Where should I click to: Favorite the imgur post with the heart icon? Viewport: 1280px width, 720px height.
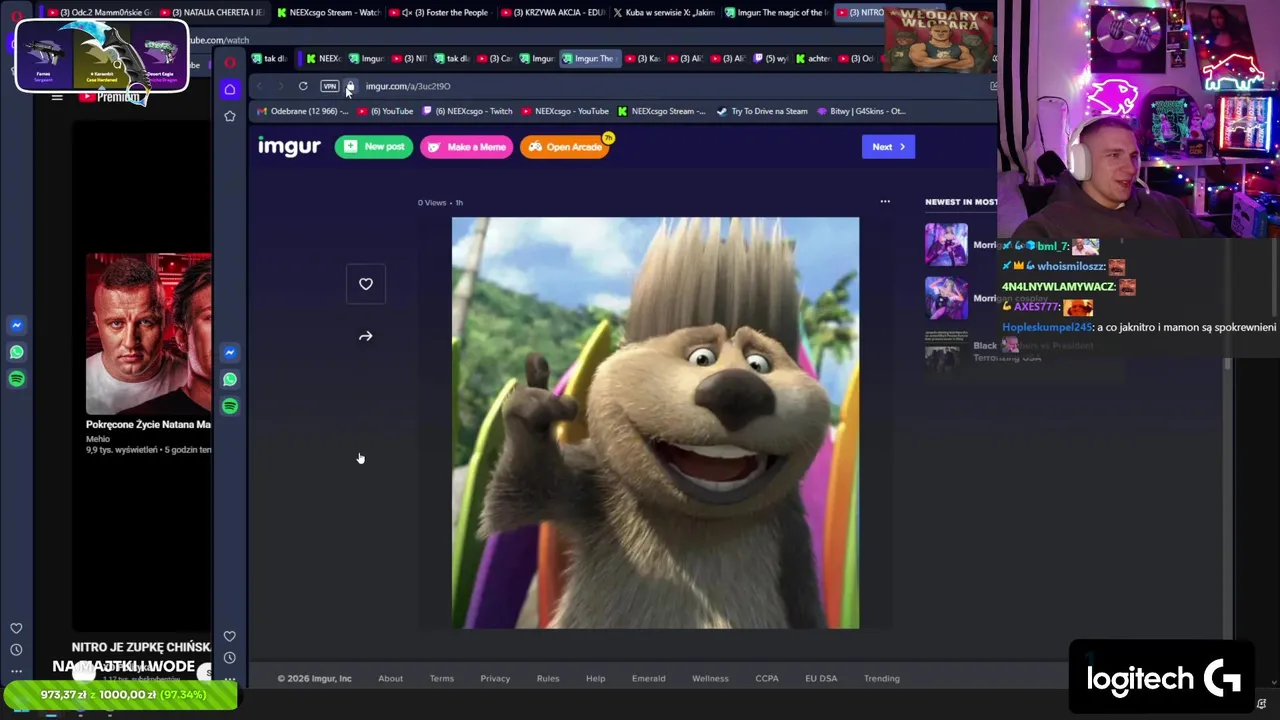pyautogui.click(x=366, y=284)
